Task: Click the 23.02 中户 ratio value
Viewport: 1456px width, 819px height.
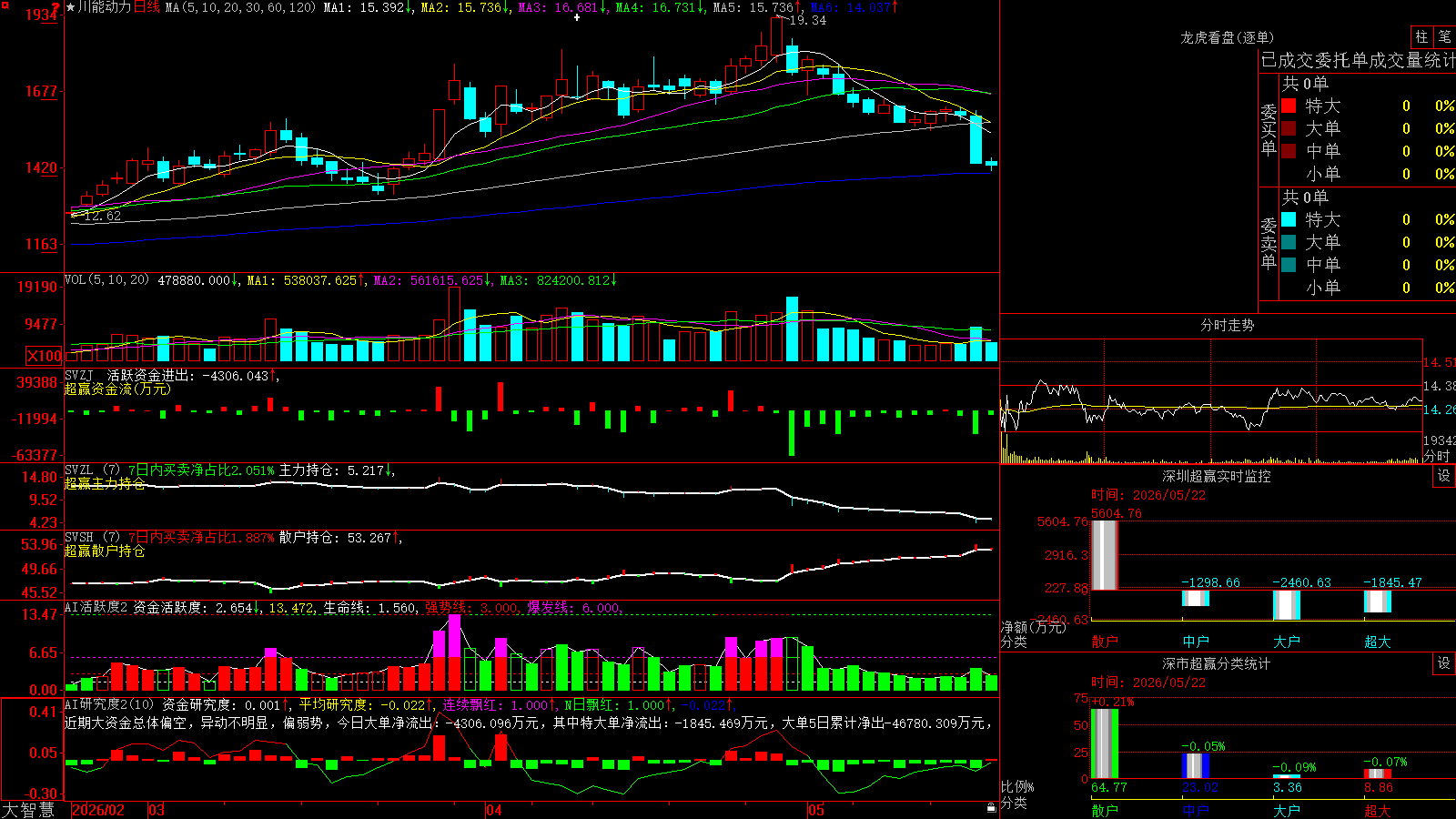Action: click(x=1200, y=787)
